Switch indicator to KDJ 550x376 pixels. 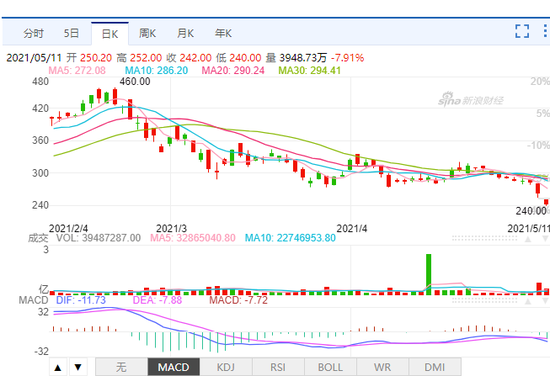pos(226,367)
